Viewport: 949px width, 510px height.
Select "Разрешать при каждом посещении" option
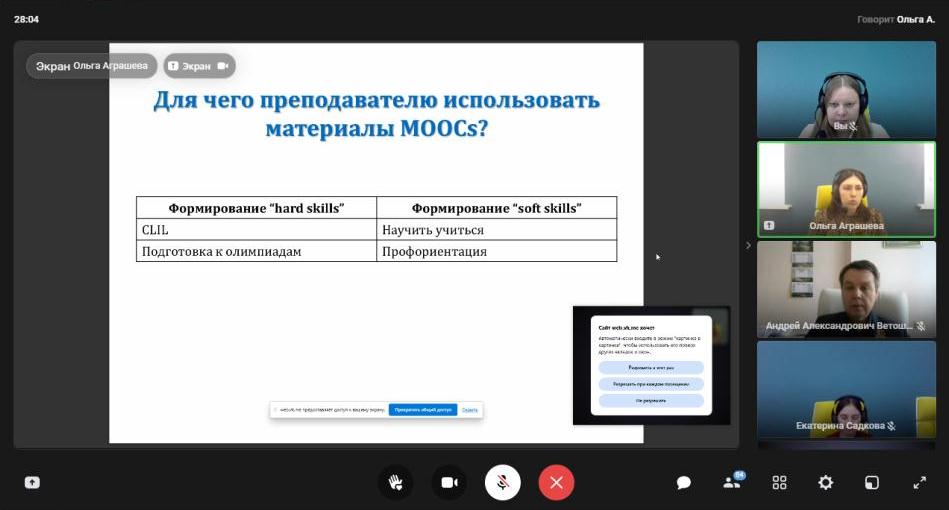[x=650, y=384]
